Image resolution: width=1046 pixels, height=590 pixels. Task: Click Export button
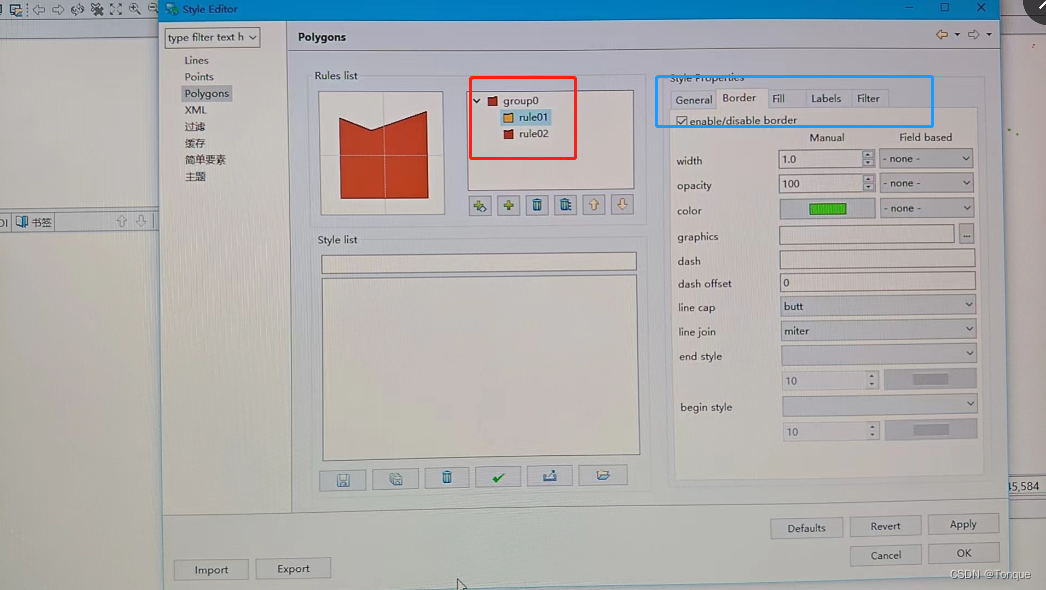point(293,569)
